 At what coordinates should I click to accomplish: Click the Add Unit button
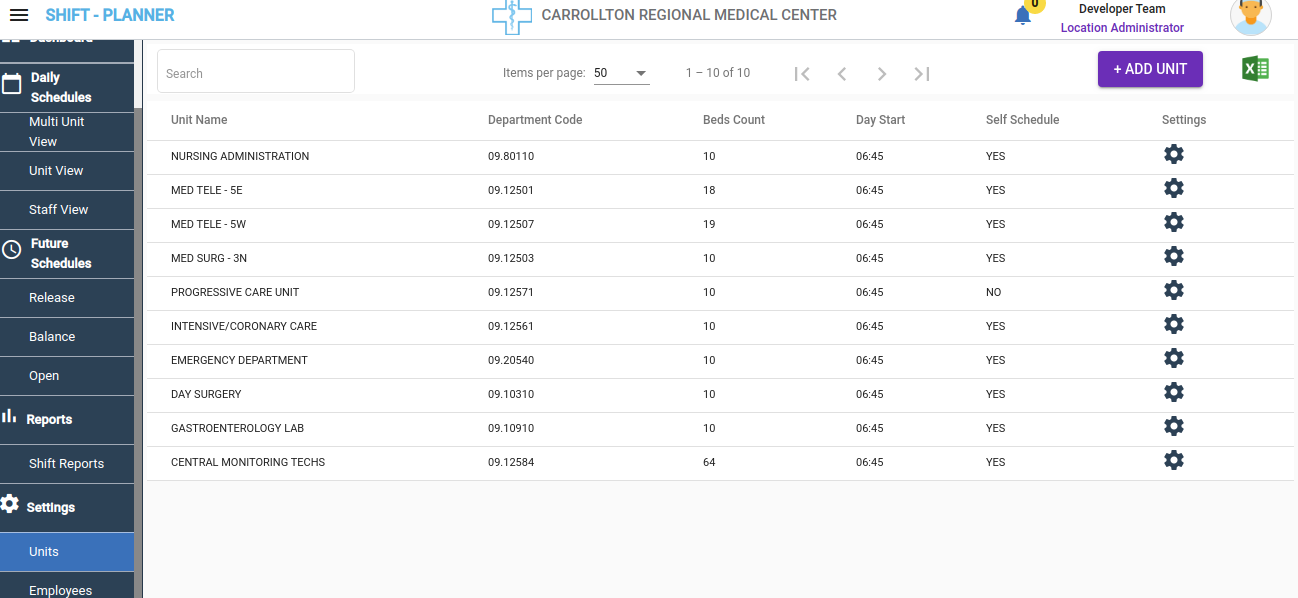[x=1150, y=69]
